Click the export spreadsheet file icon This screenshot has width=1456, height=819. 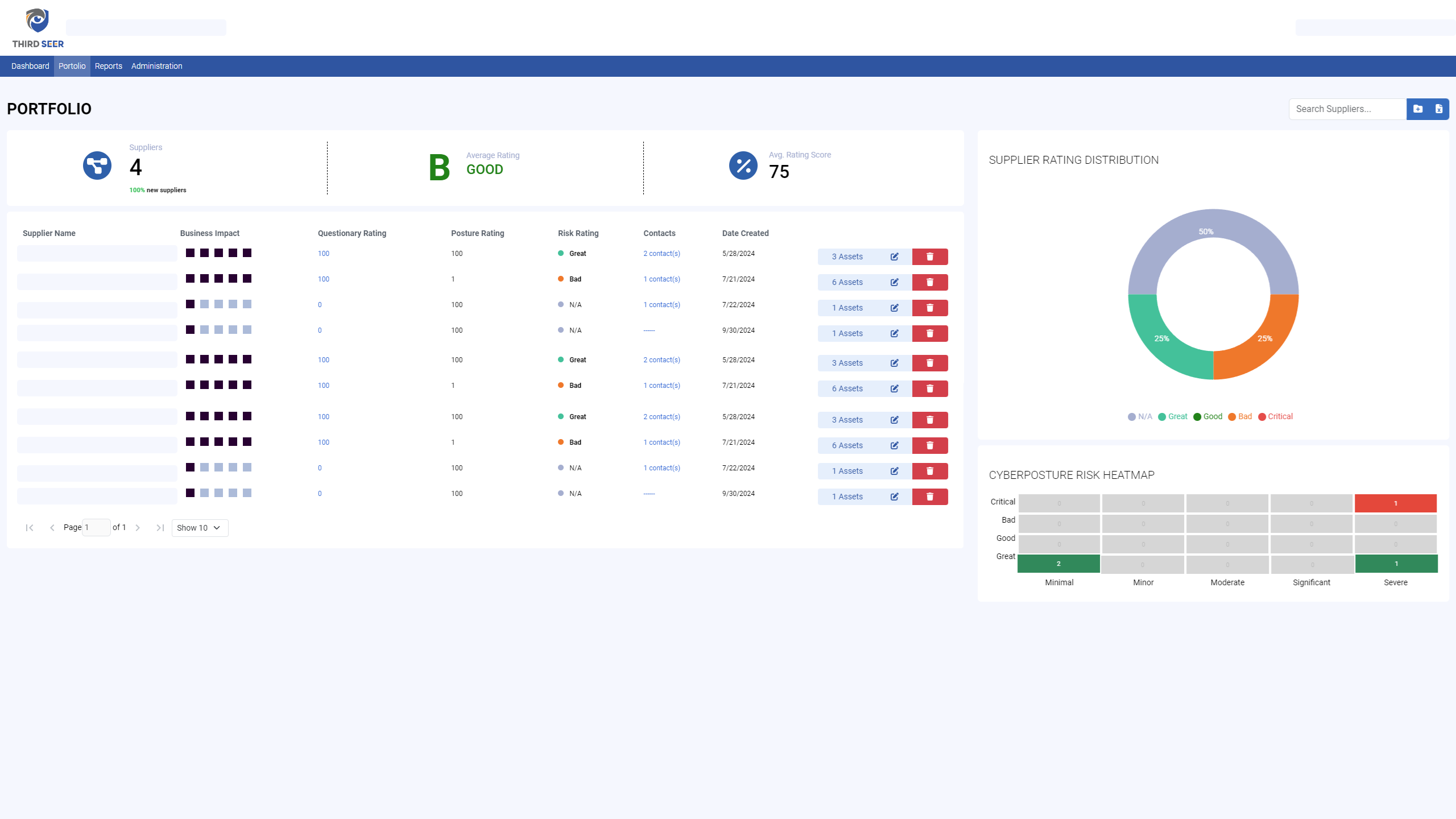(x=1439, y=109)
